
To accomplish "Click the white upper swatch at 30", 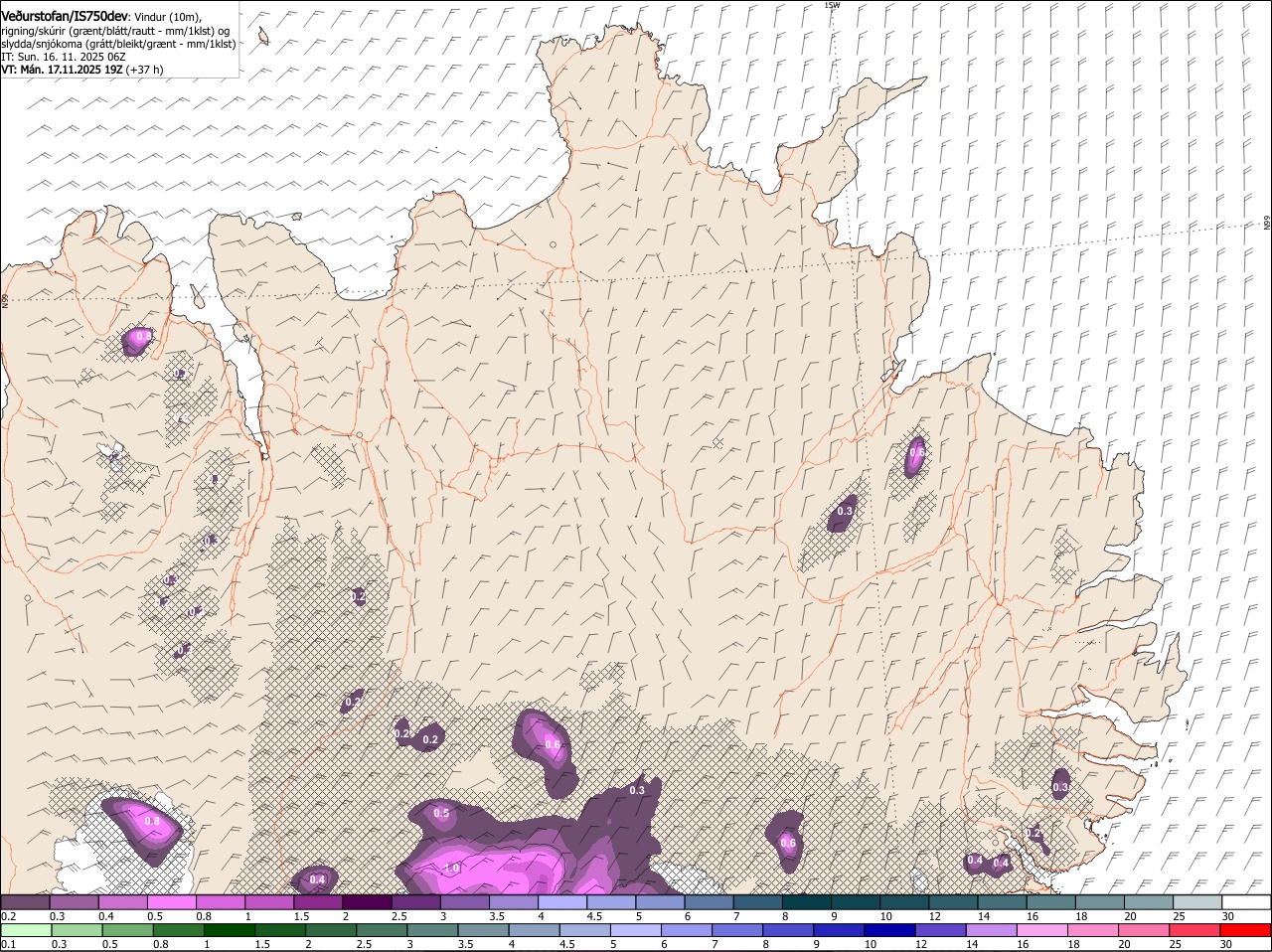I will (x=1247, y=902).
